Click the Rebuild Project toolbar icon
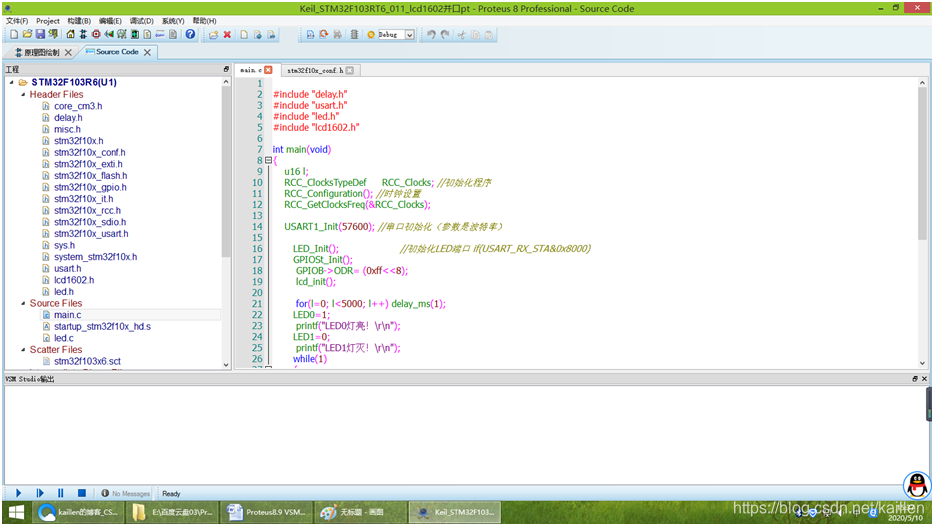 click(x=323, y=35)
